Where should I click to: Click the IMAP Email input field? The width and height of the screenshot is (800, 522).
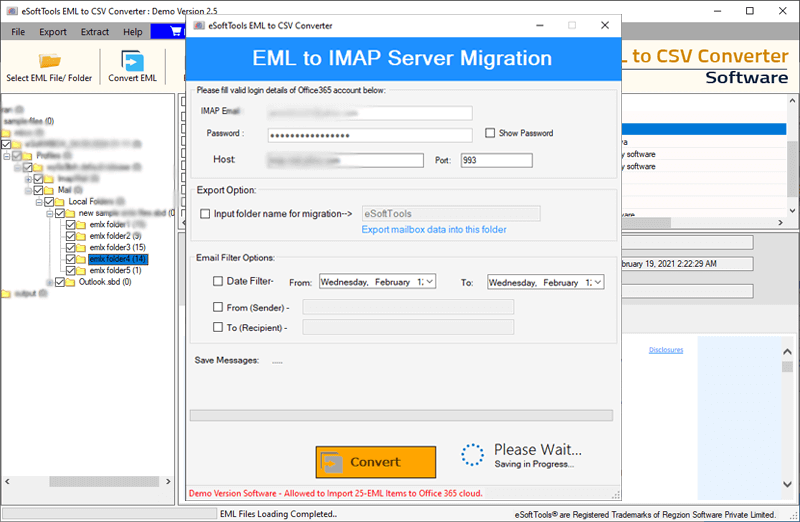point(370,113)
